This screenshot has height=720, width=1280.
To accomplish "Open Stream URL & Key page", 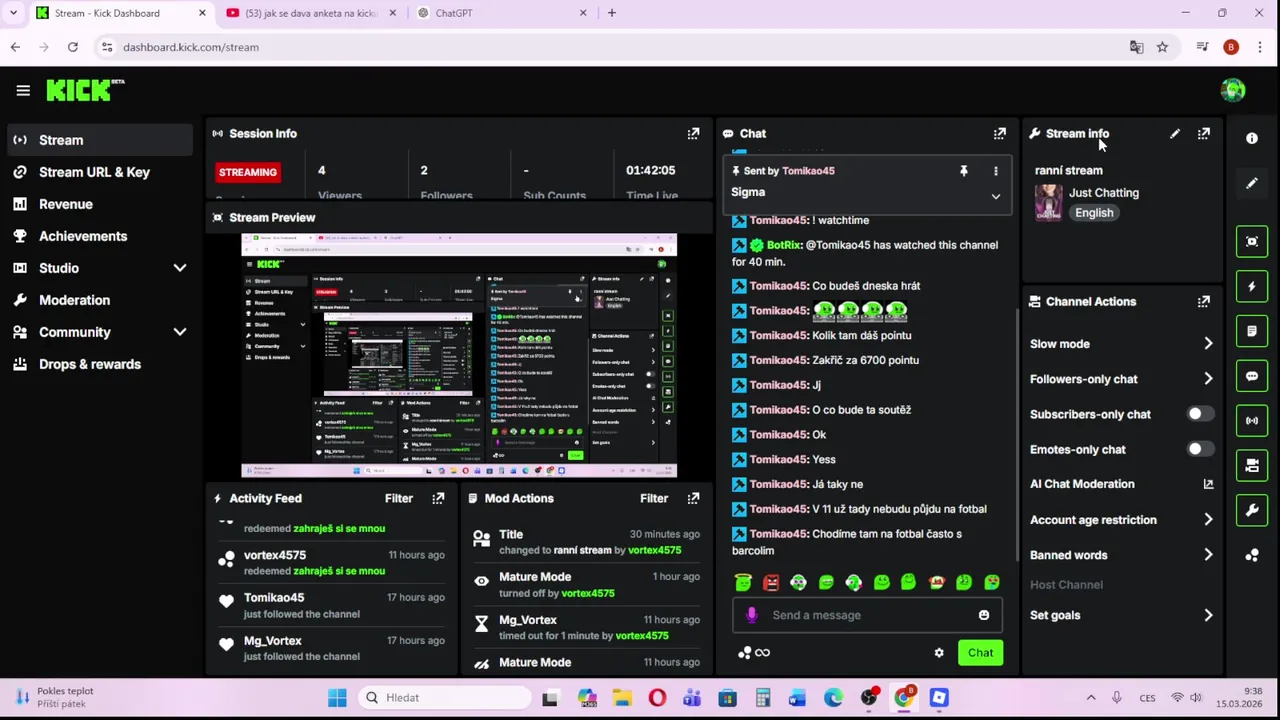I will click(x=100, y=172).
